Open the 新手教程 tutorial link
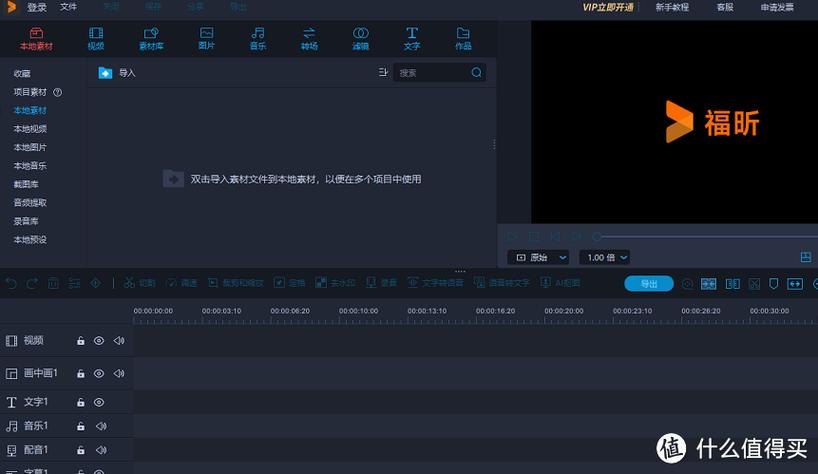The image size is (818, 474). [672, 7]
